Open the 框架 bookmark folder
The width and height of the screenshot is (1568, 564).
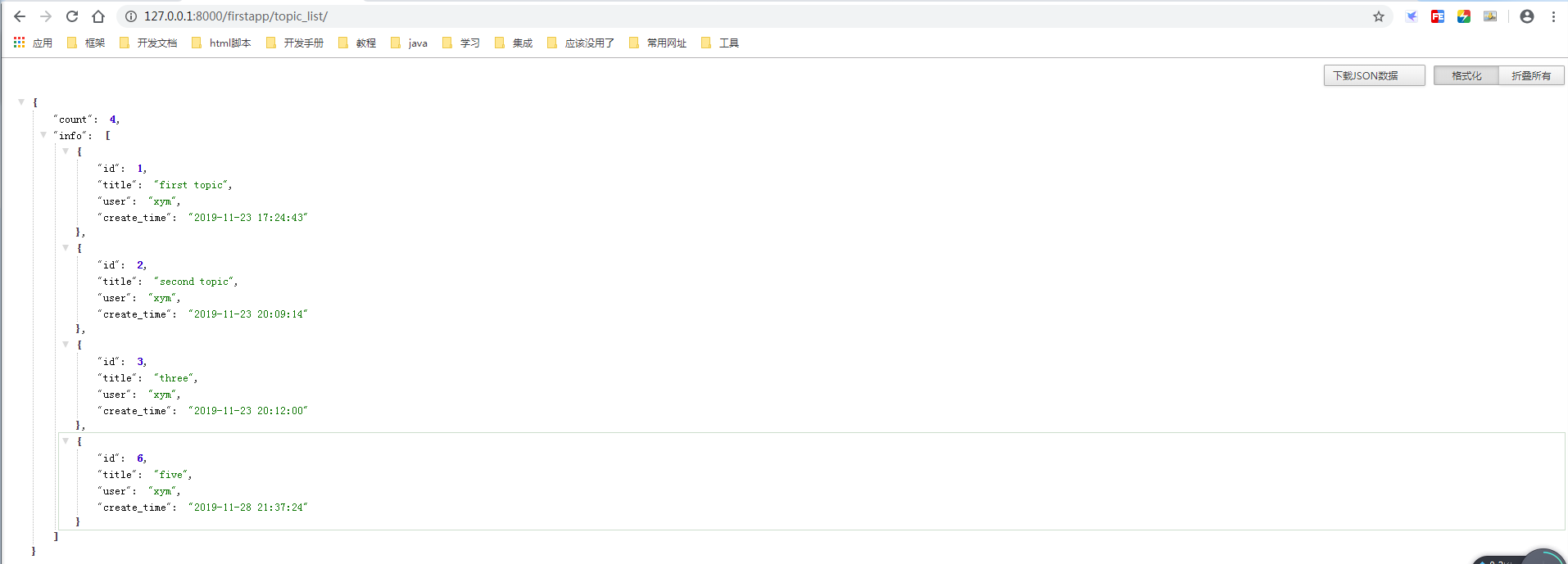point(86,43)
